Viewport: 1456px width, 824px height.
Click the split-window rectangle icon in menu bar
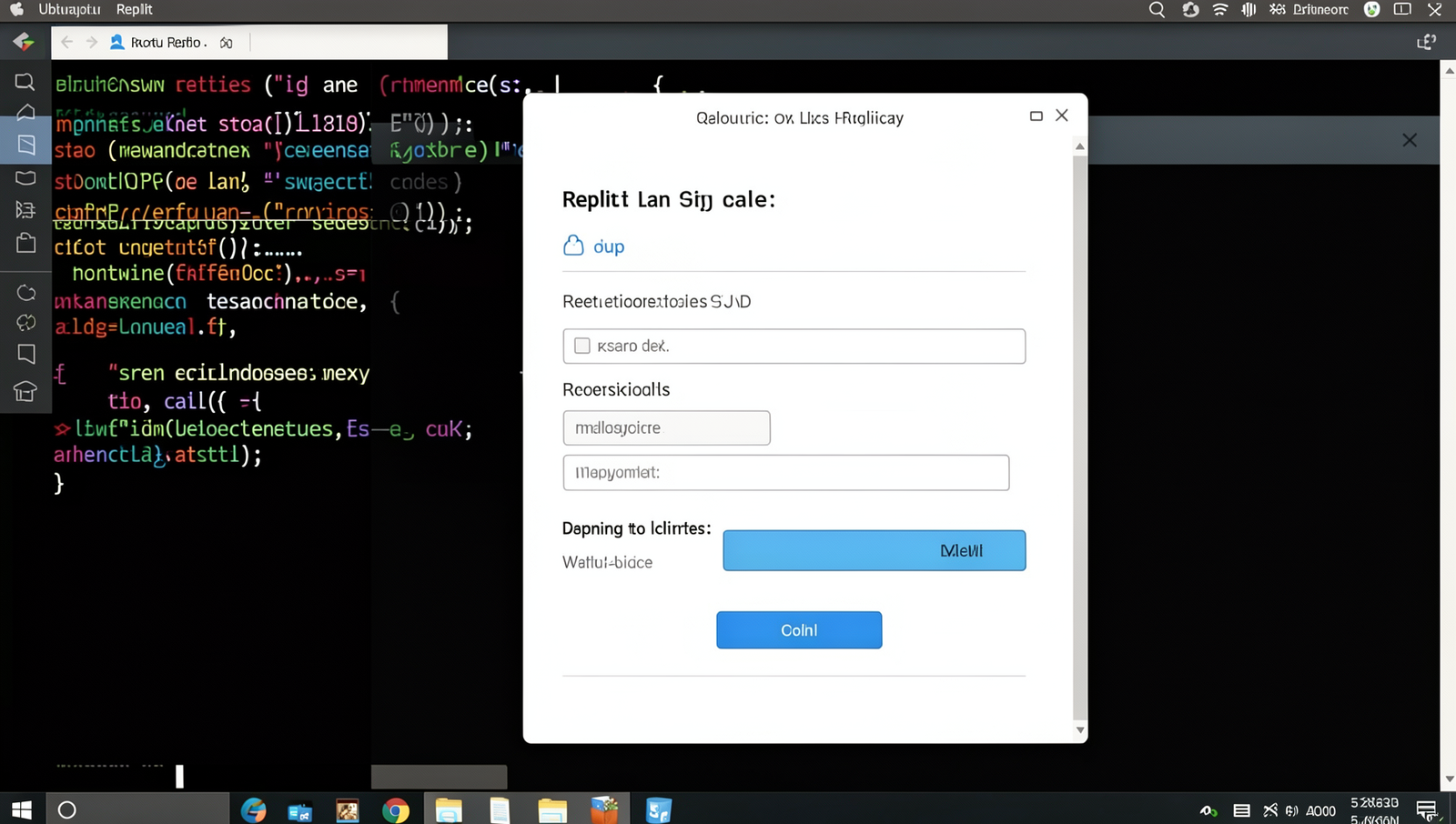pyautogui.click(x=1402, y=9)
